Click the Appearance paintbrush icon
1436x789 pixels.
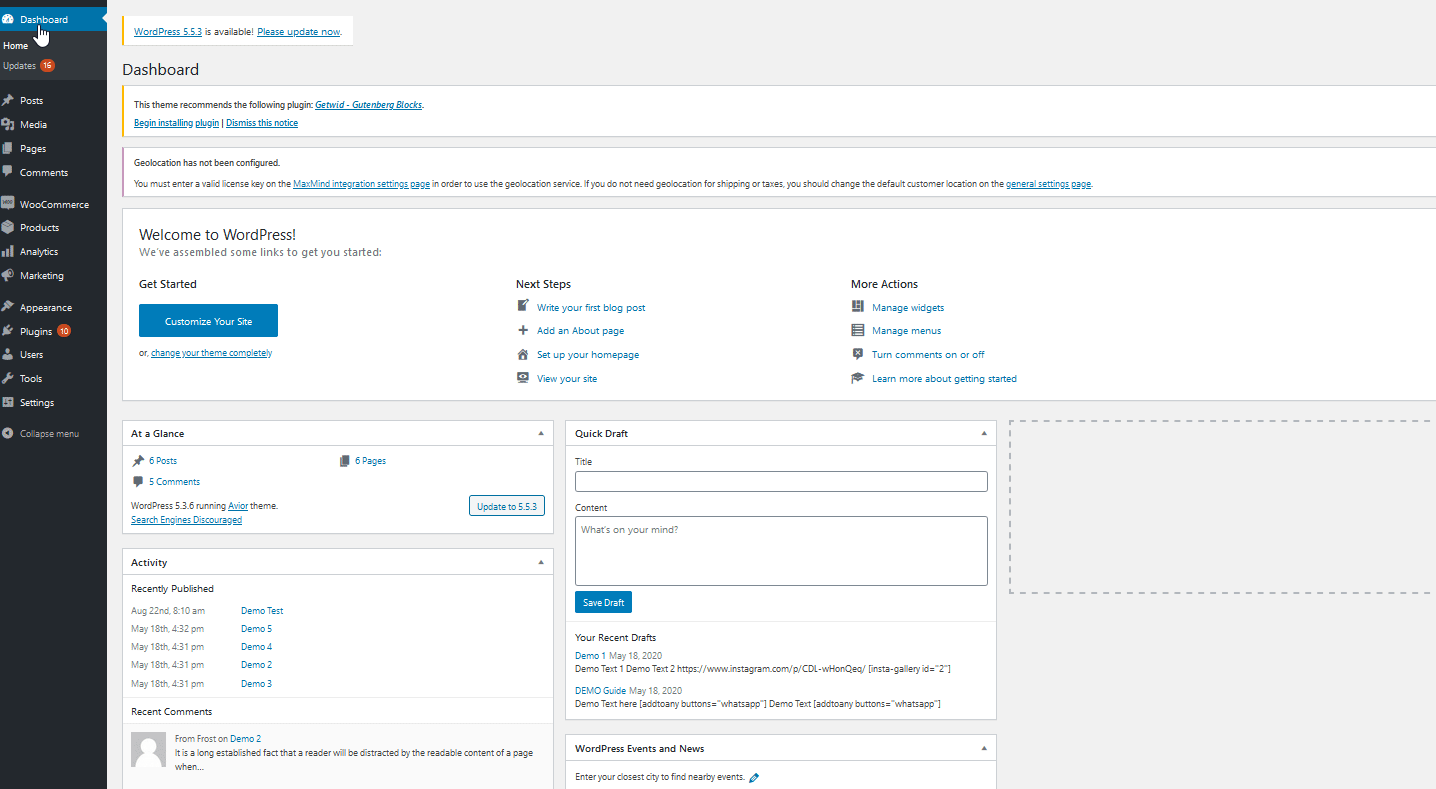(8, 307)
